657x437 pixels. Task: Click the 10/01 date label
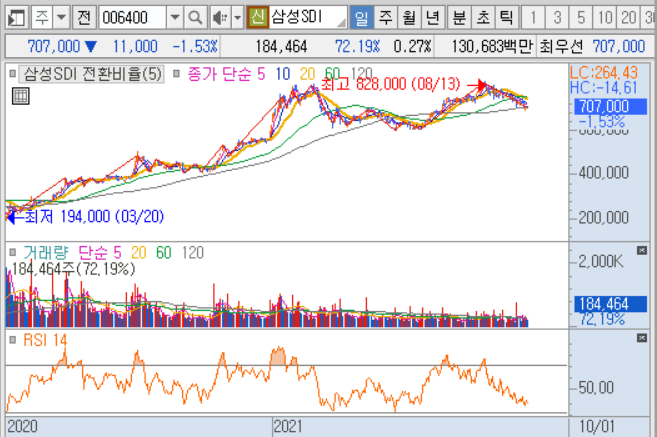[x=597, y=427]
